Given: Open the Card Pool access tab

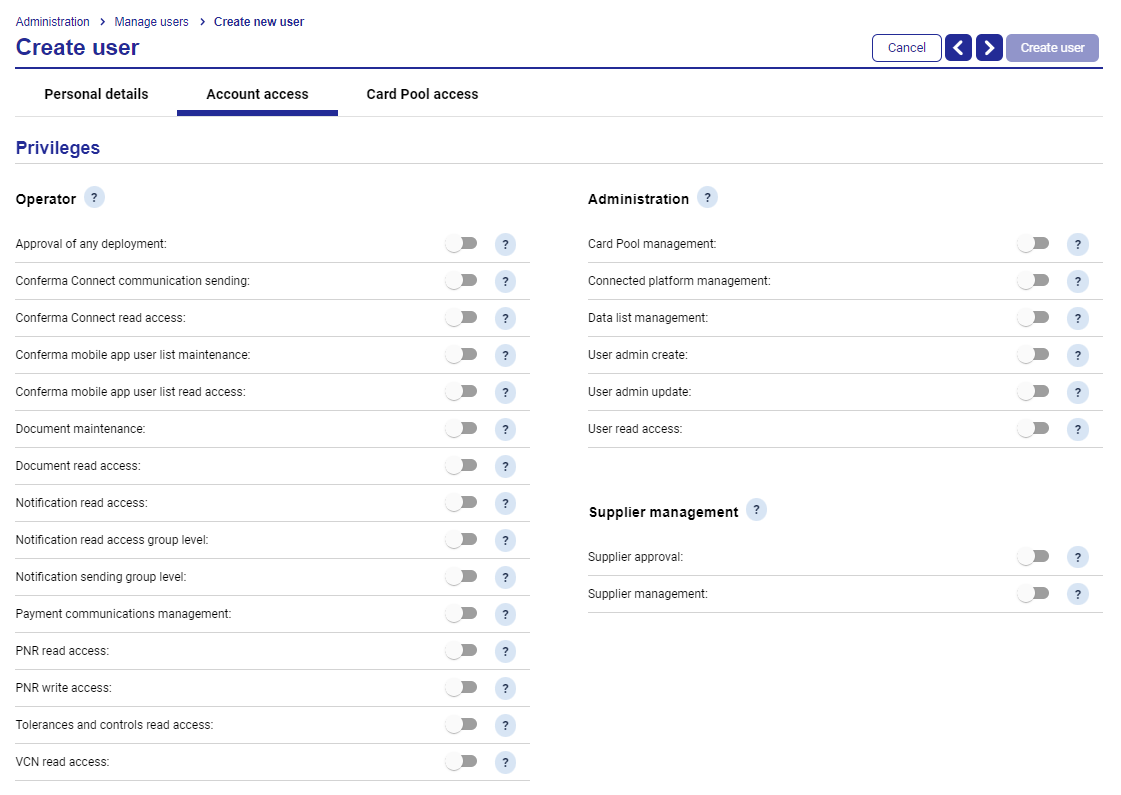Looking at the screenshot, I should click(x=423, y=94).
